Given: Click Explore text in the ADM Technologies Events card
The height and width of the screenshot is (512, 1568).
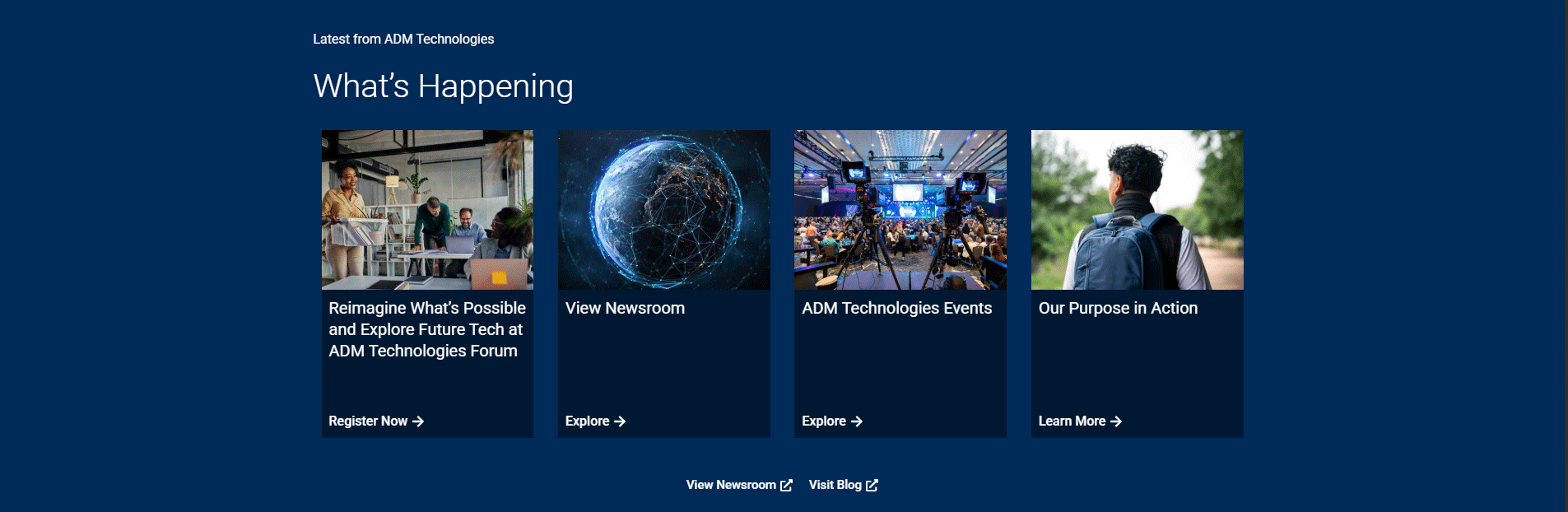Looking at the screenshot, I should [x=824, y=421].
